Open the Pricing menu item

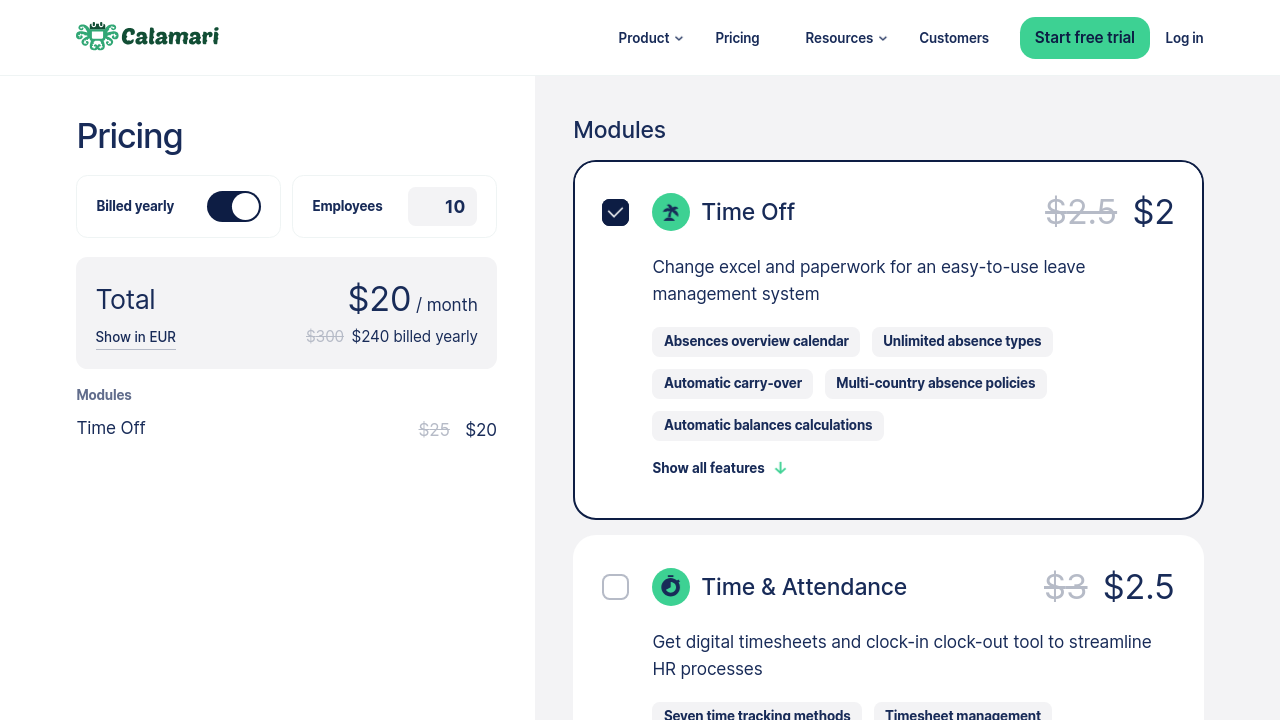737,38
